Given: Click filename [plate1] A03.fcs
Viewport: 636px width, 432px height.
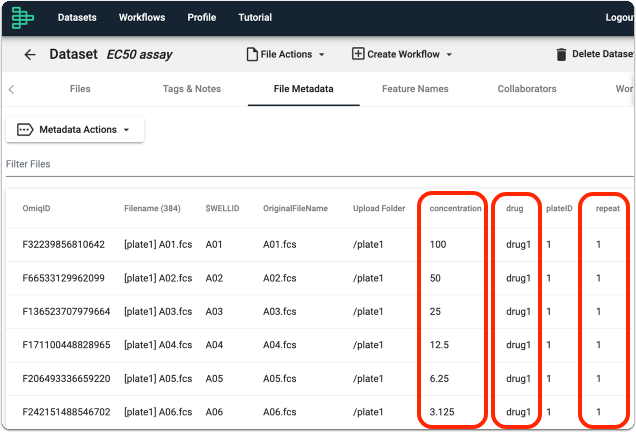Looking at the screenshot, I should (158, 312).
